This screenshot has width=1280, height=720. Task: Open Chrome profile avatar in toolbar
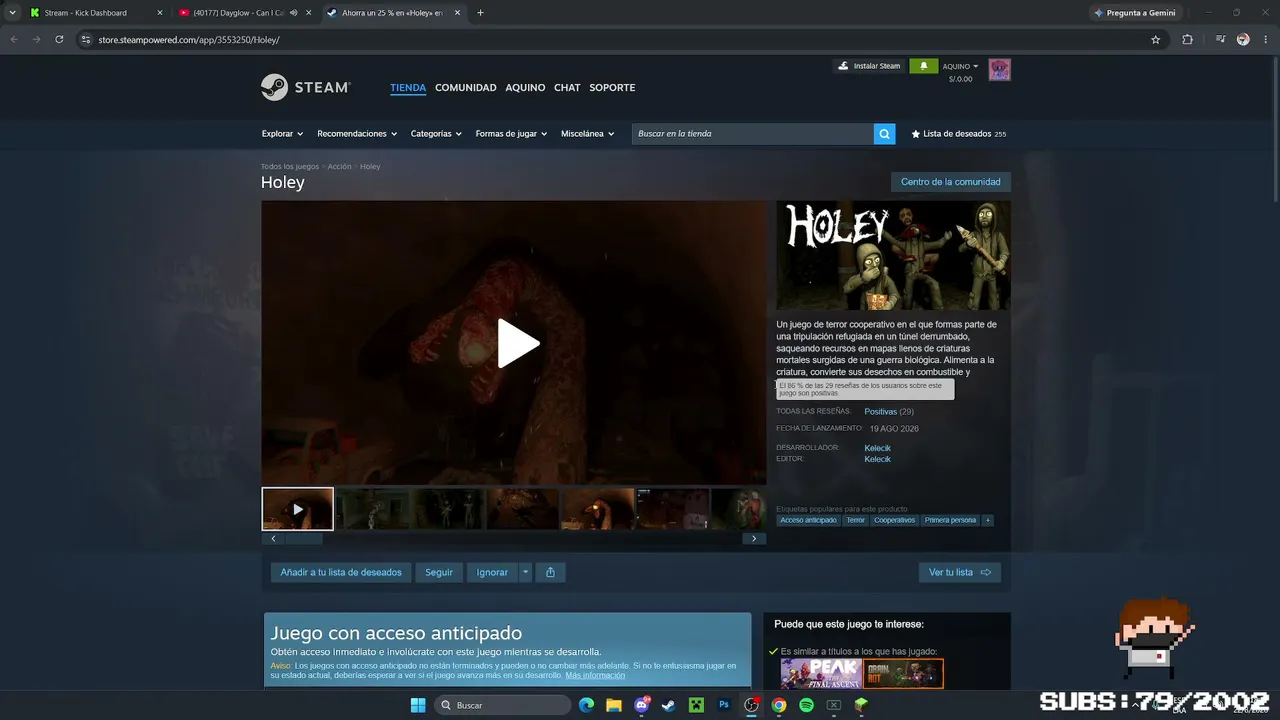[1243, 40]
